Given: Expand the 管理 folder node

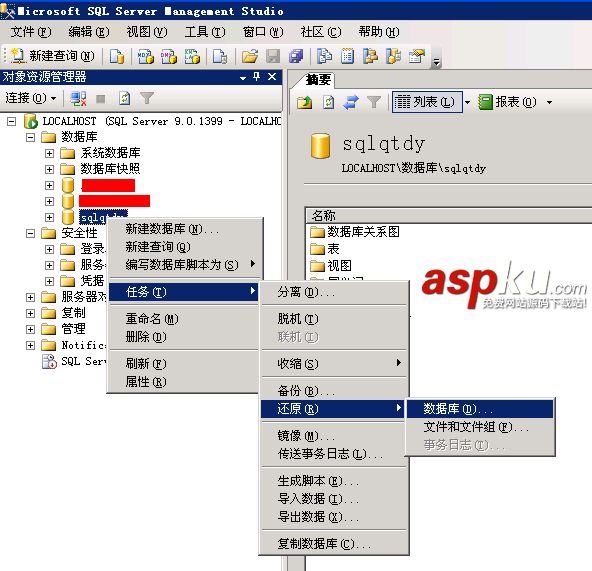Looking at the screenshot, I should coord(31,329).
